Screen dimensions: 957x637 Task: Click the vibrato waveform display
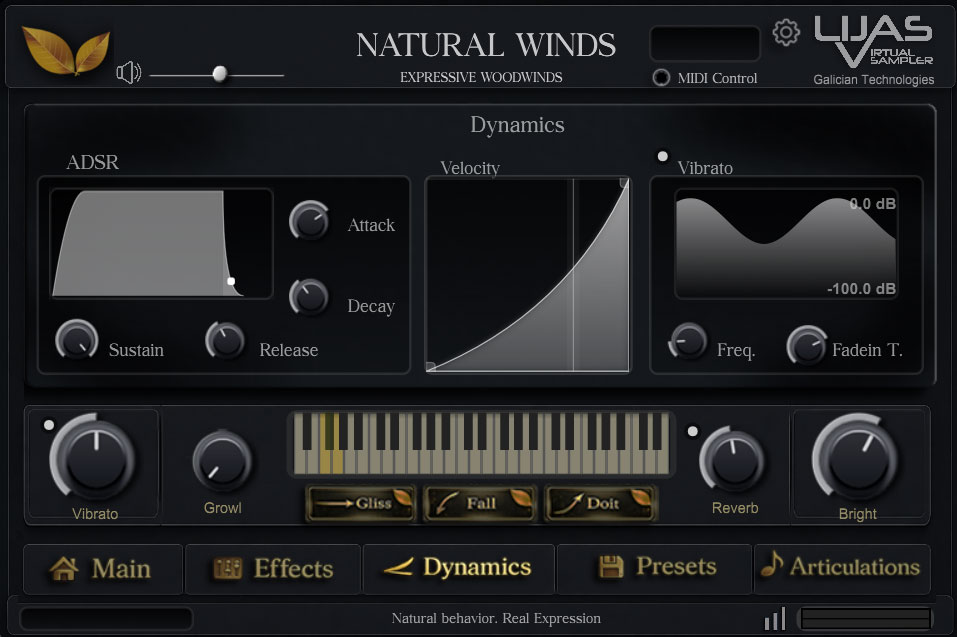[786, 243]
